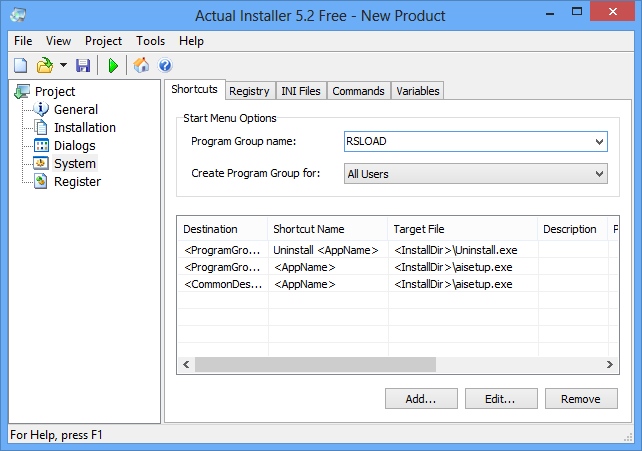Click the New project toolbar icon
Viewport: 642px width, 451px height.
coord(20,66)
